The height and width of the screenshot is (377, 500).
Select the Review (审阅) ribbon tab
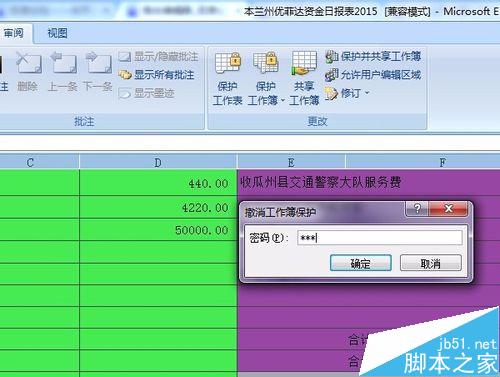14,33
